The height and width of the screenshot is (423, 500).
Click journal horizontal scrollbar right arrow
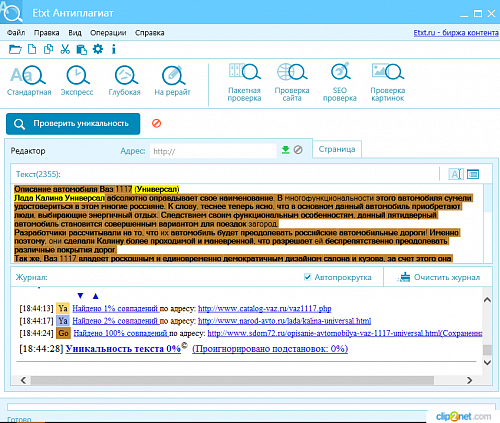[x=469, y=380]
